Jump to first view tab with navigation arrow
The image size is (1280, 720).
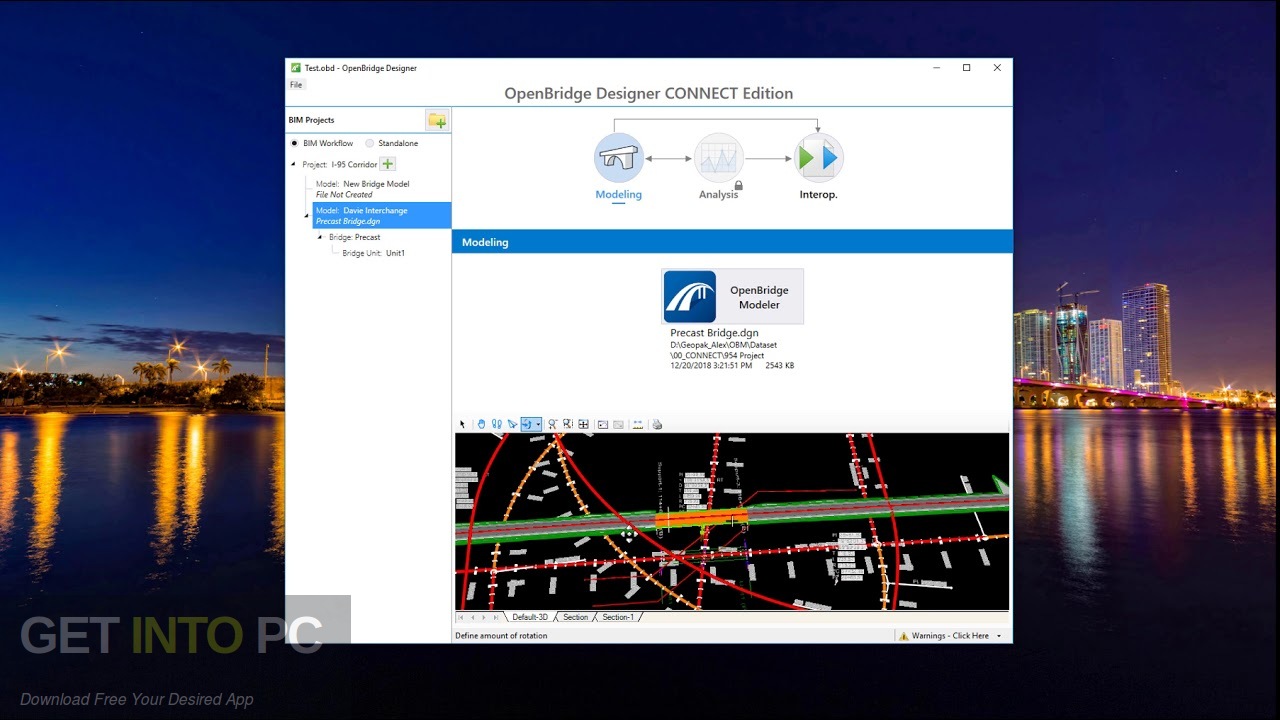461,617
